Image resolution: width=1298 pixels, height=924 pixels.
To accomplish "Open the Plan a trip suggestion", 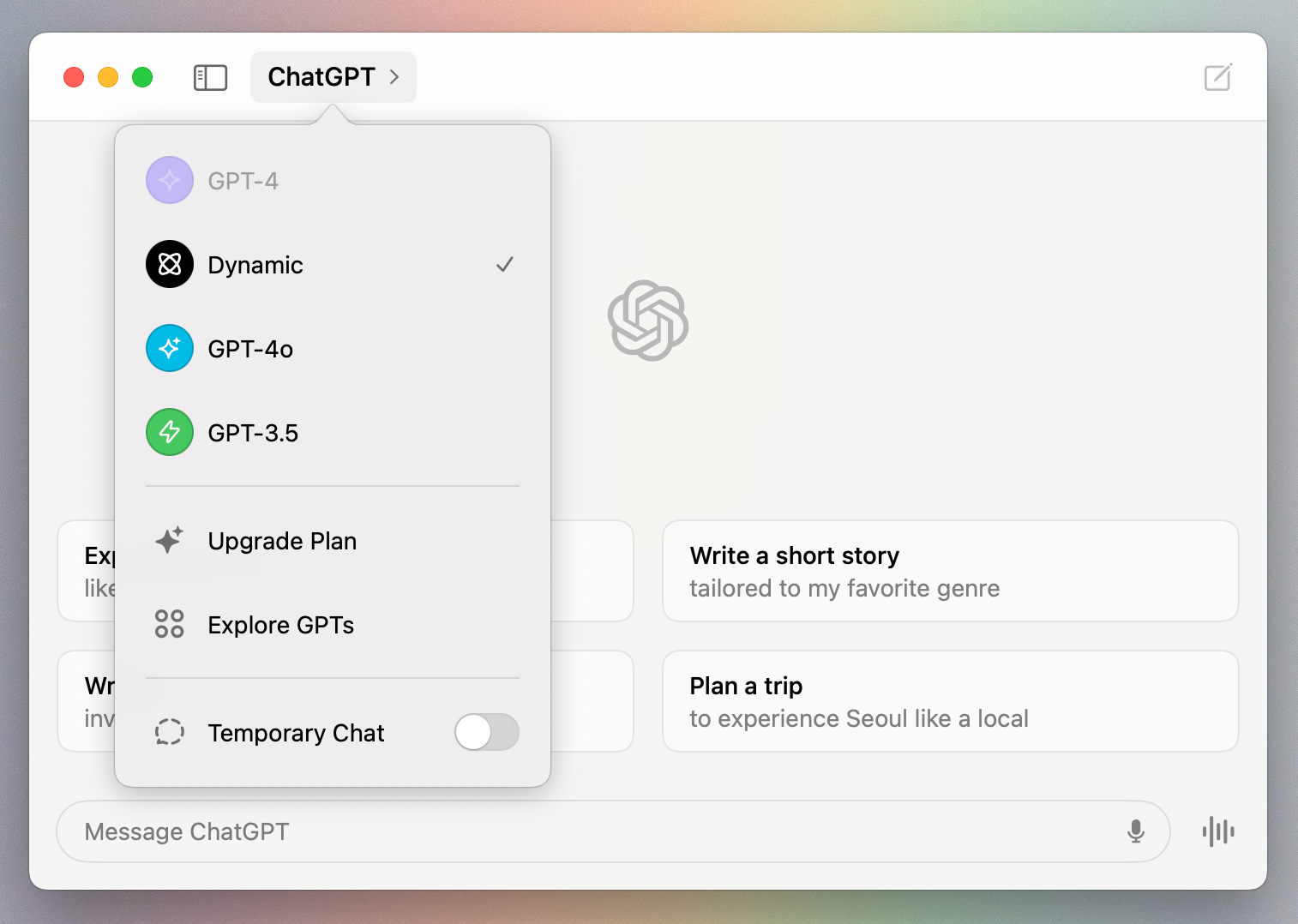I will [x=950, y=701].
